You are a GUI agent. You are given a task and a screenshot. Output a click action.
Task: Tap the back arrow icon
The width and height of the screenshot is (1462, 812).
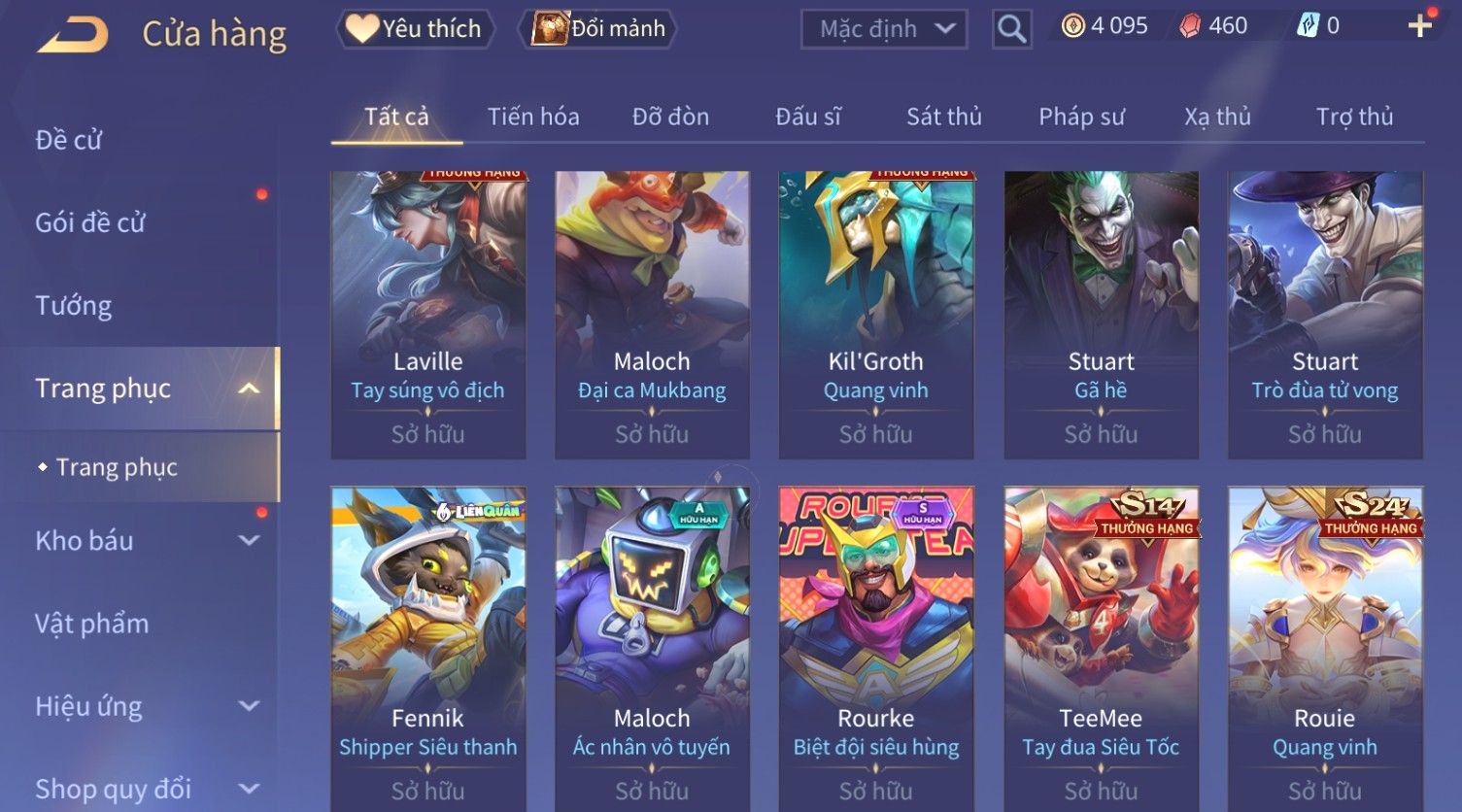pos(73,34)
